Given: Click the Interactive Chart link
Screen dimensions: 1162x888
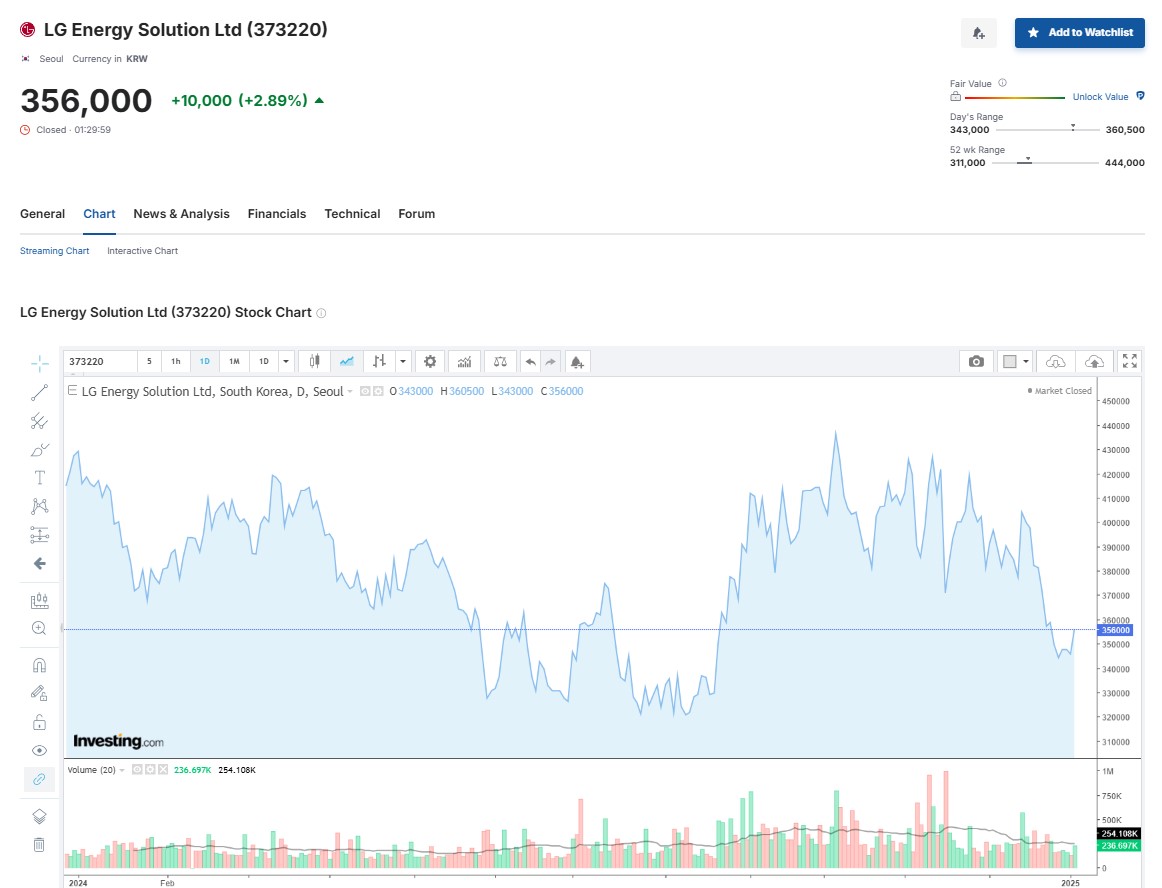Looking at the screenshot, I should pyautogui.click(x=142, y=251).
